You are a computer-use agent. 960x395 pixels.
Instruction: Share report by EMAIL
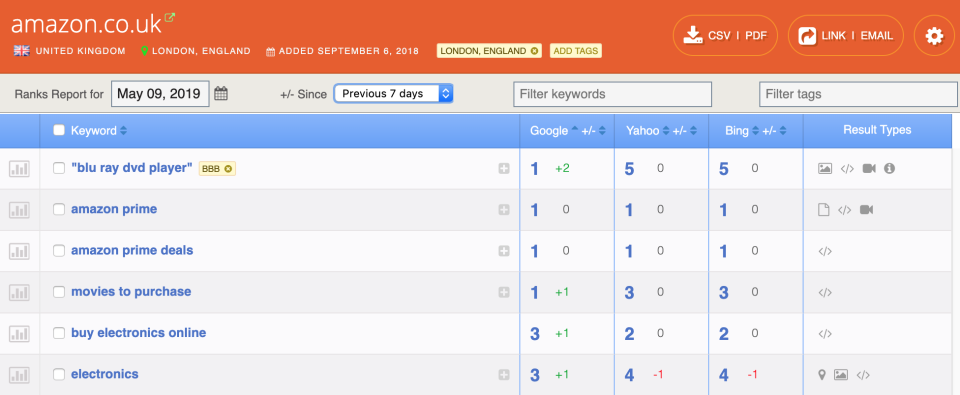[x=877, y=36]
